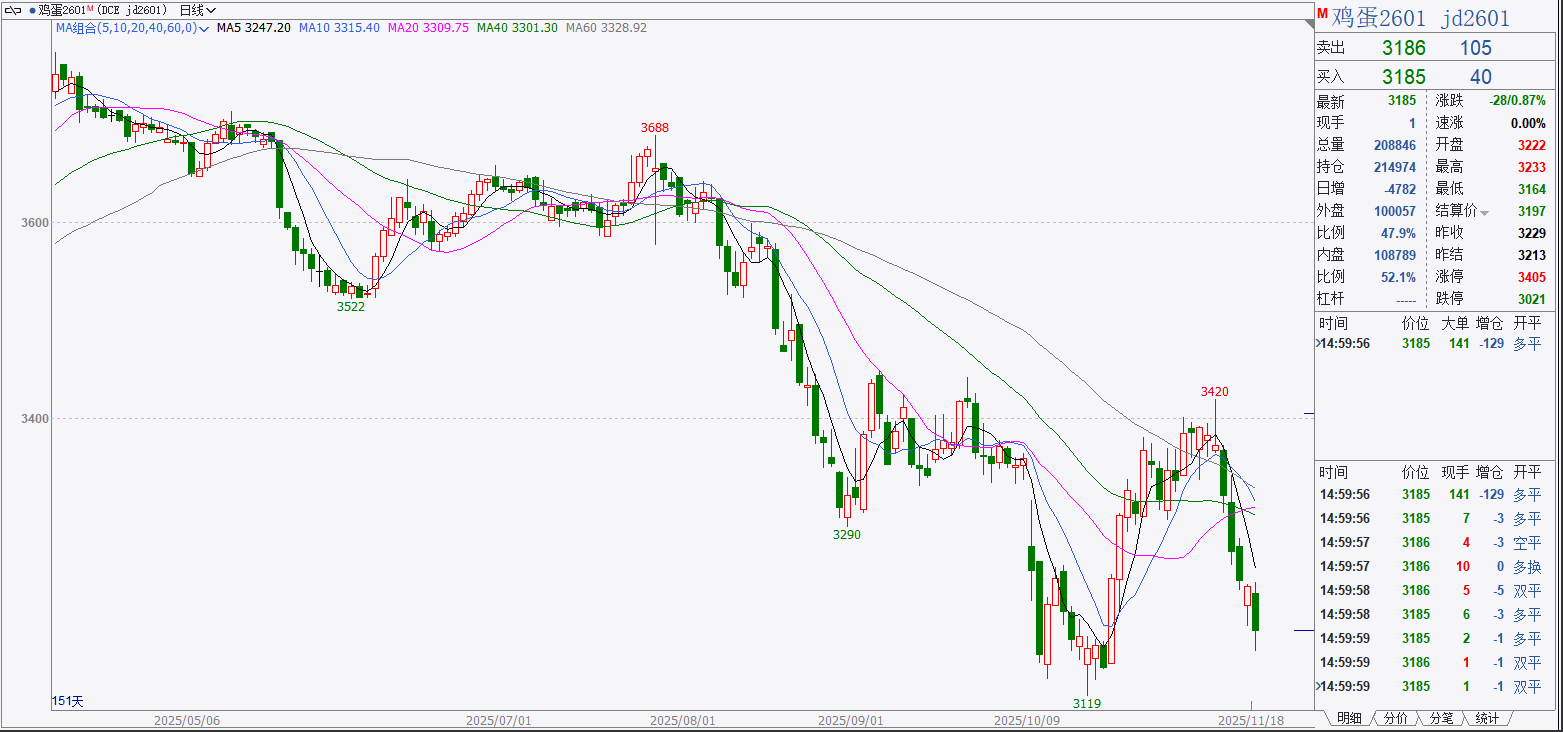
Task: Click the 3688 high price marker
Action: coord(655,127)
